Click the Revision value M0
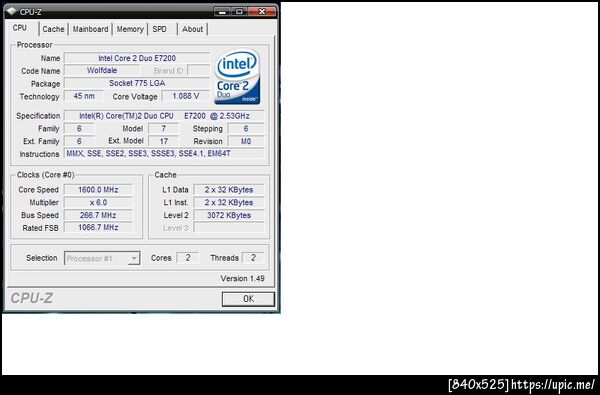This screenshot has height=395, width=600. (x=246, y=141)
